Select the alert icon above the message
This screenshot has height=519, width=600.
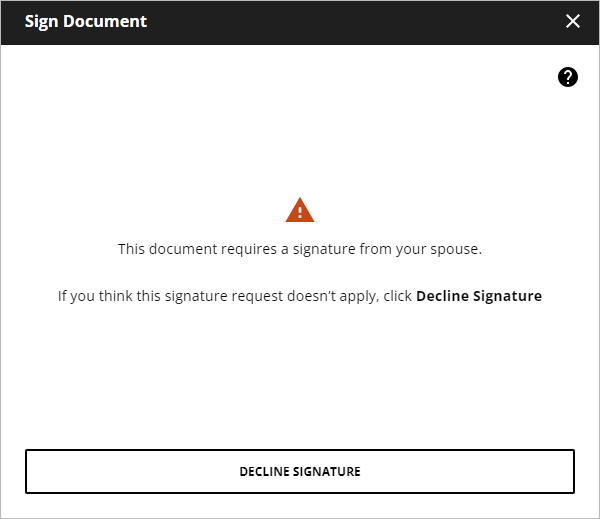click(300, 210)
